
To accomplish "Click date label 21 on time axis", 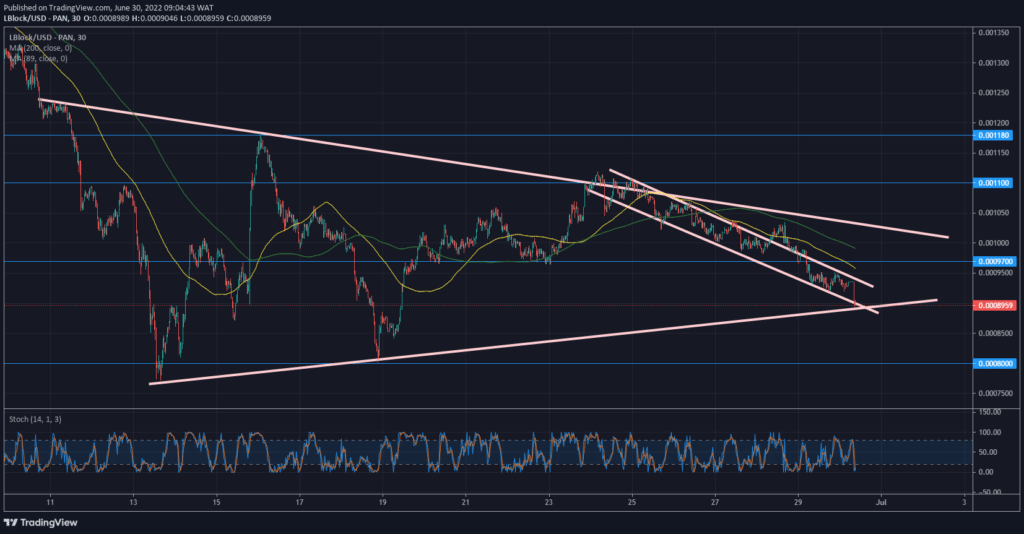I will tap(466, 502).
